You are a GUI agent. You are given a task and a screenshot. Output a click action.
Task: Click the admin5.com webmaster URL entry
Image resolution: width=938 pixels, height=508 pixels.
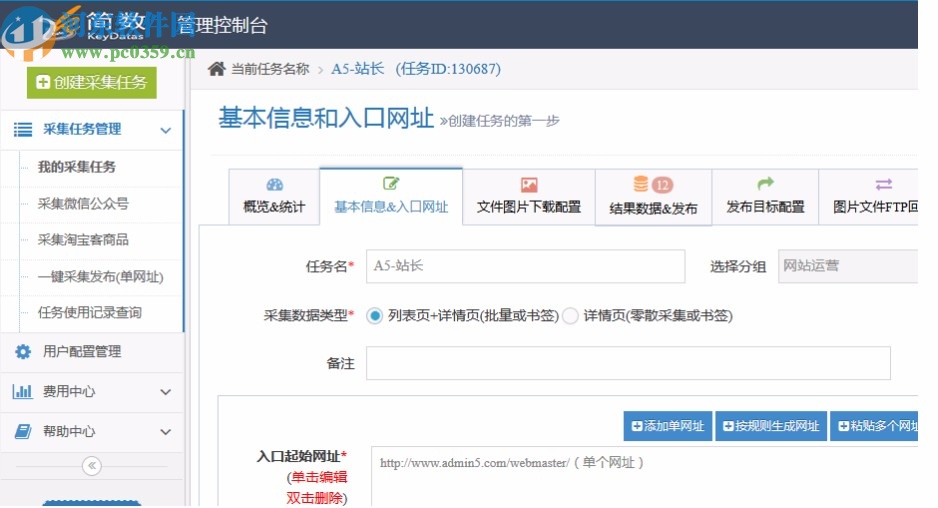pyautogui.click(x=511, y=463)
